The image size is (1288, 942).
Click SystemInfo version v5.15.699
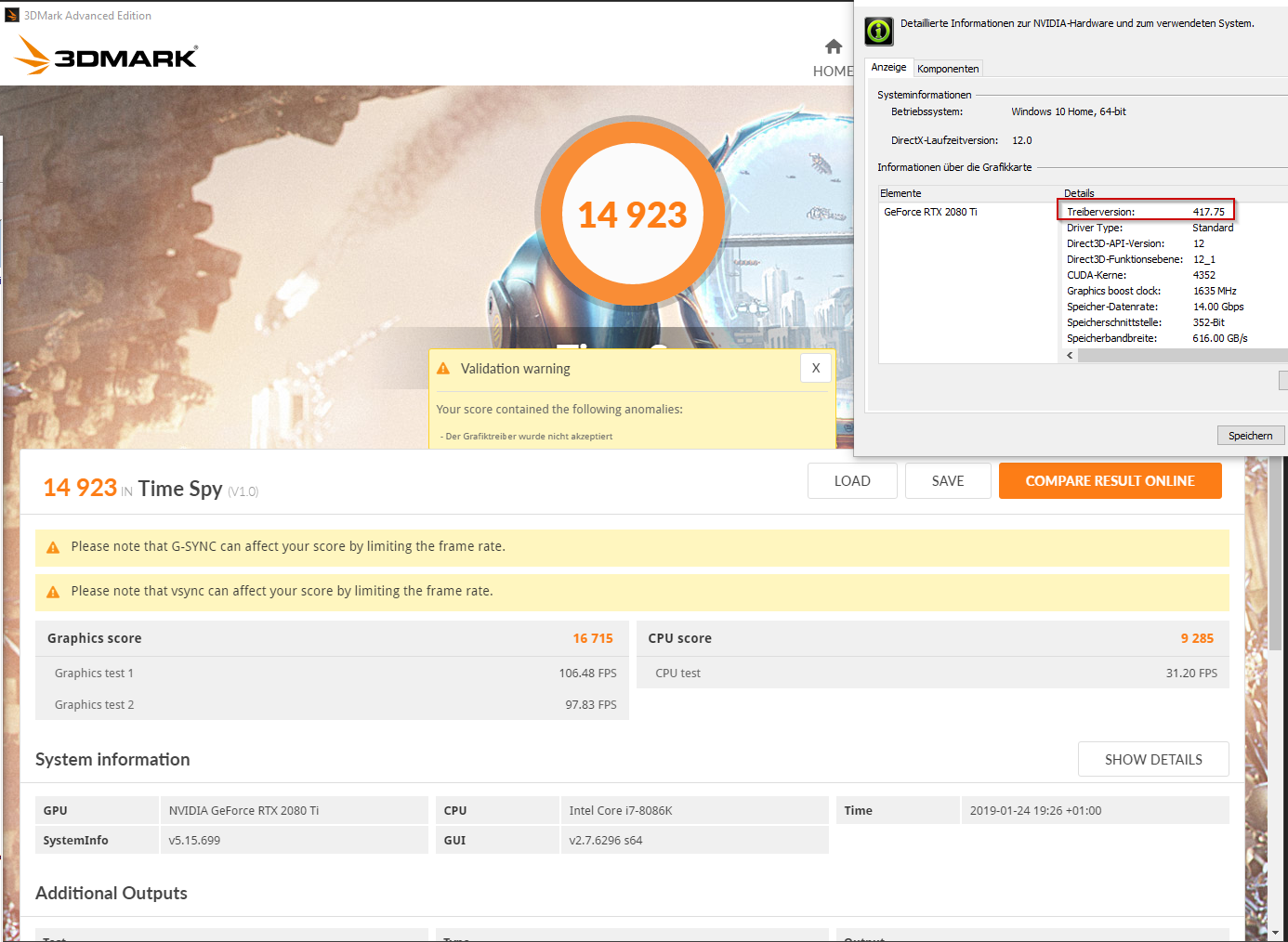[x=194, y=840]
